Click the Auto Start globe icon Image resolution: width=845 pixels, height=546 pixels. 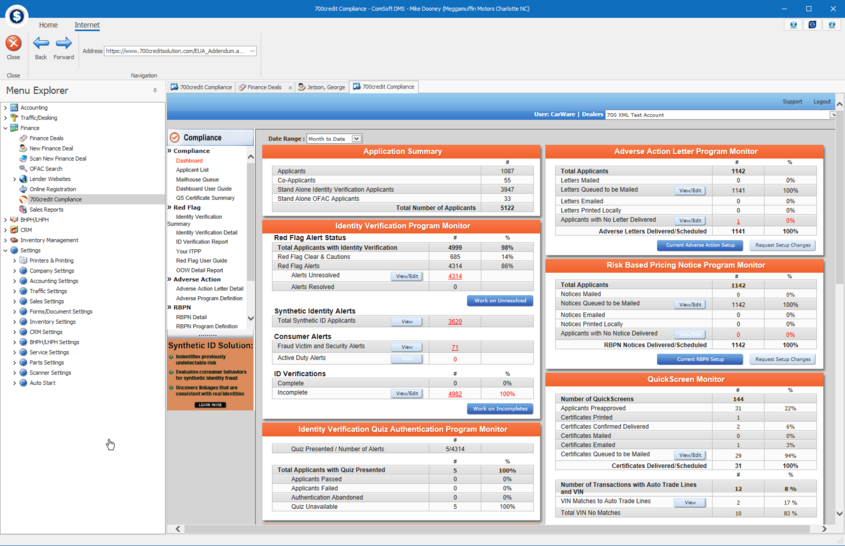pyautogui.click(x=23, y=383)
